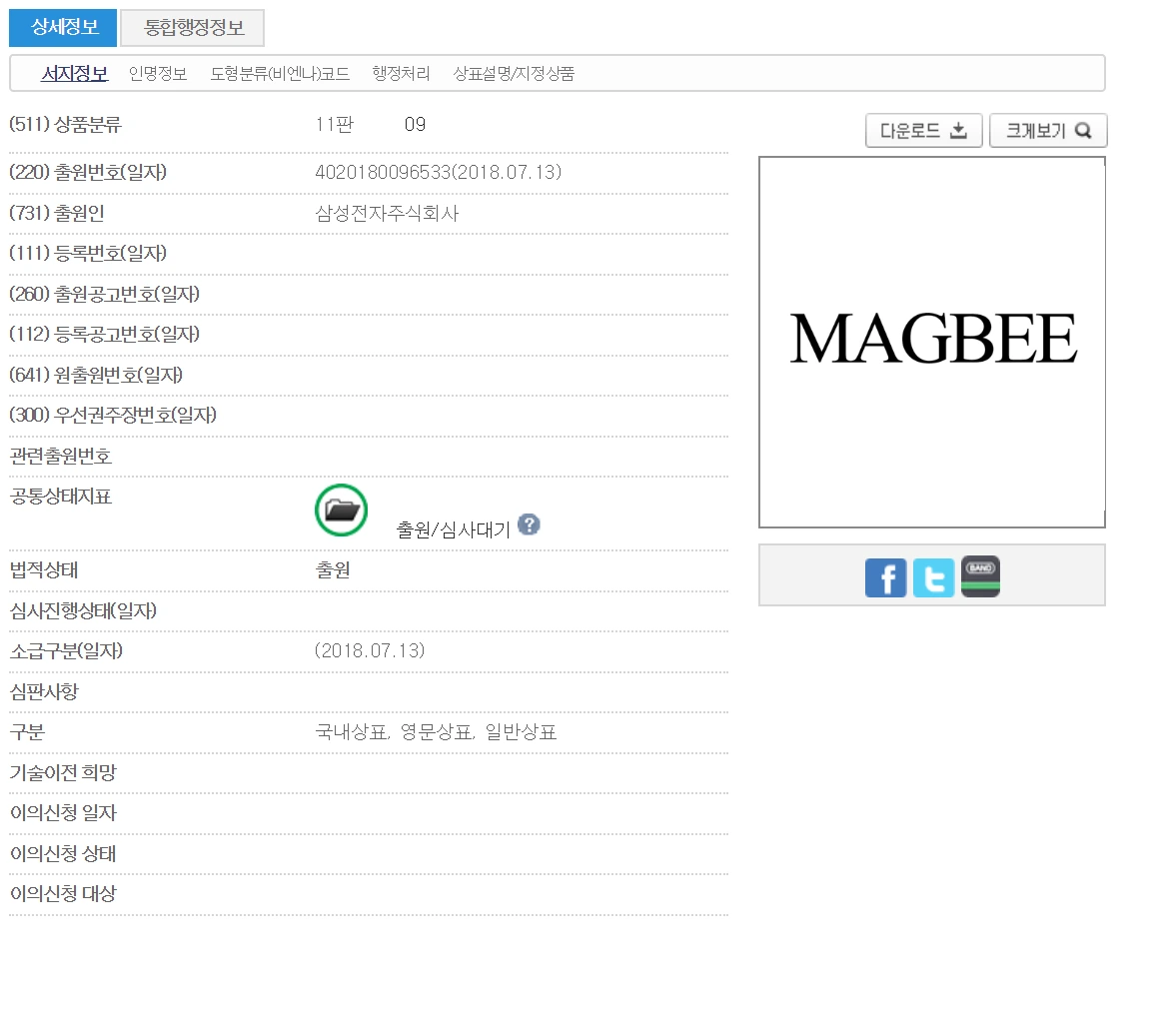Click the green folder status icon

[341, 511]
